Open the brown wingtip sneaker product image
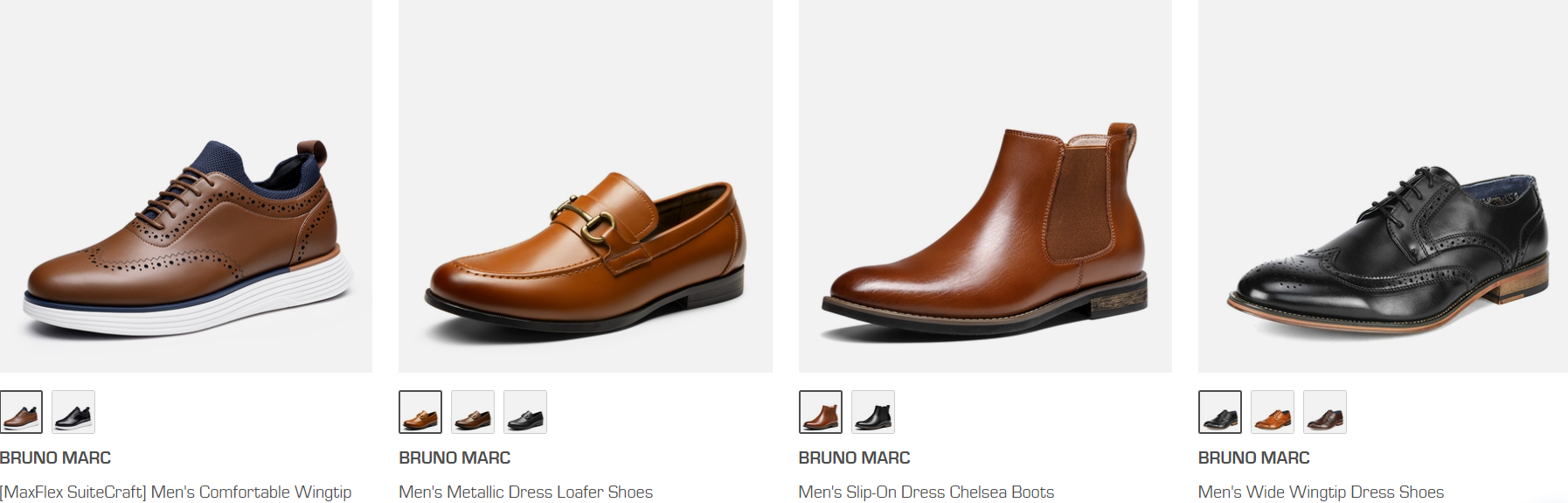Viewport: 1568px width, 503px height. tap(185, 236)
